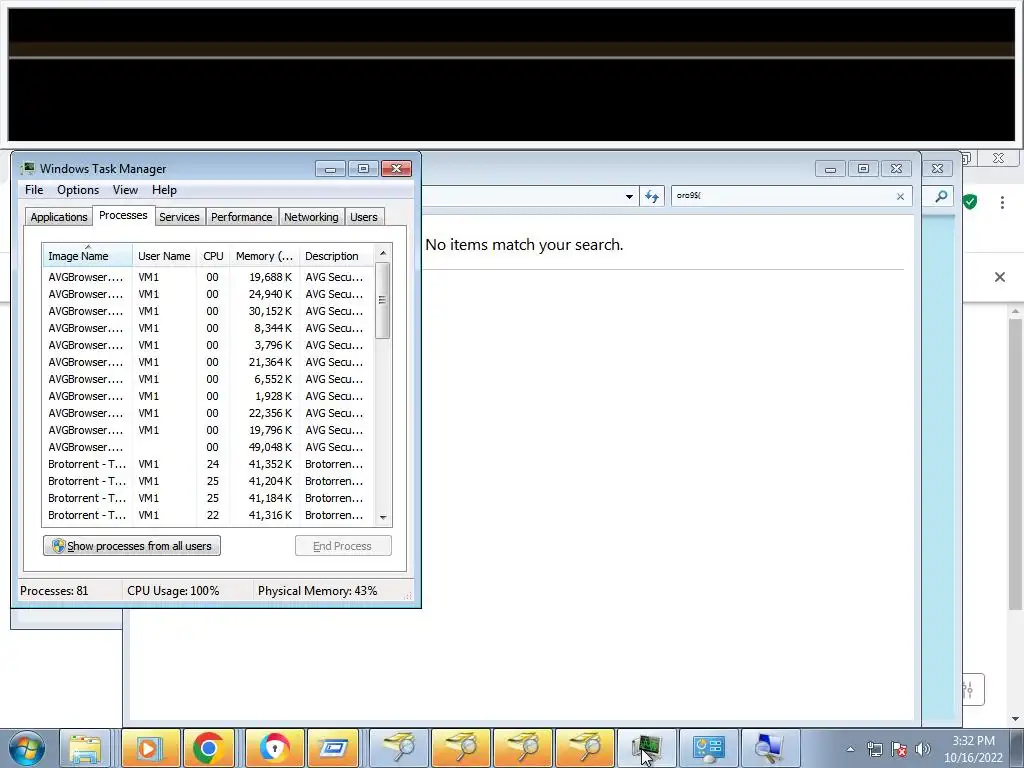
Task: Click the CPU Usage: 100% status entry
Action: (x=173, y=591)
